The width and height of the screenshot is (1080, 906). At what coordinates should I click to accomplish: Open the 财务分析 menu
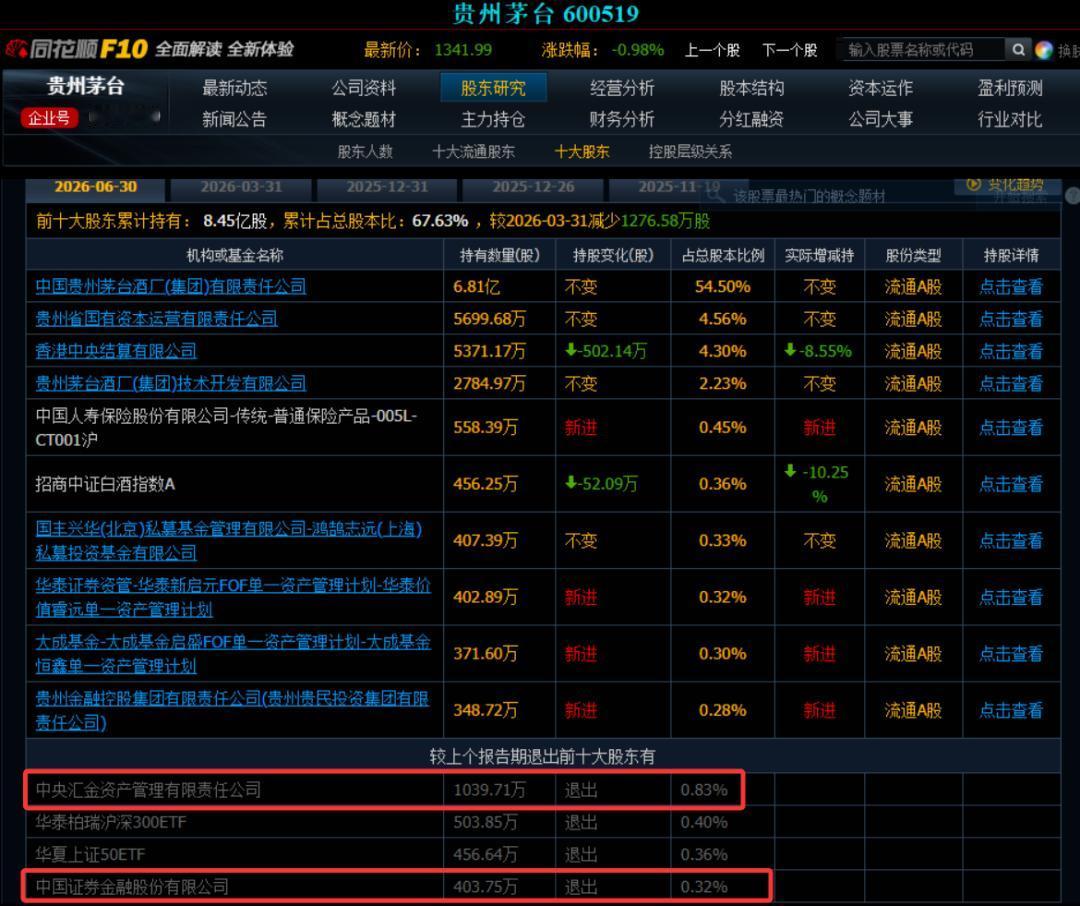(622, 119)
